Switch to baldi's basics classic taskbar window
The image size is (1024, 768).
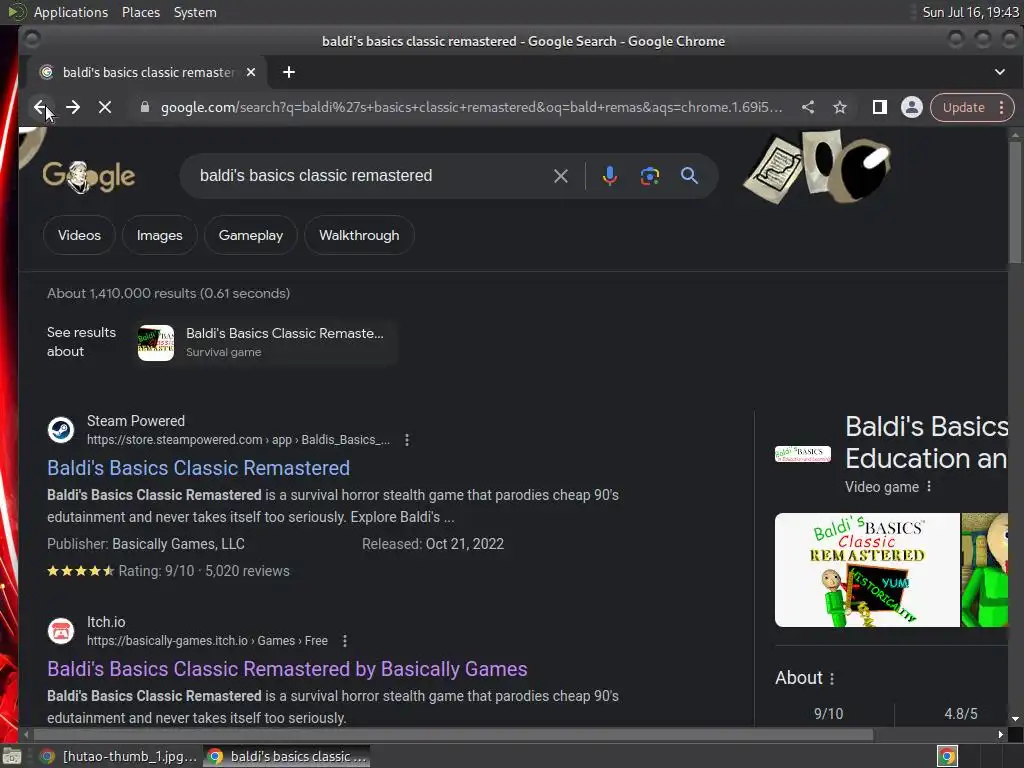[x=287, y=757]
